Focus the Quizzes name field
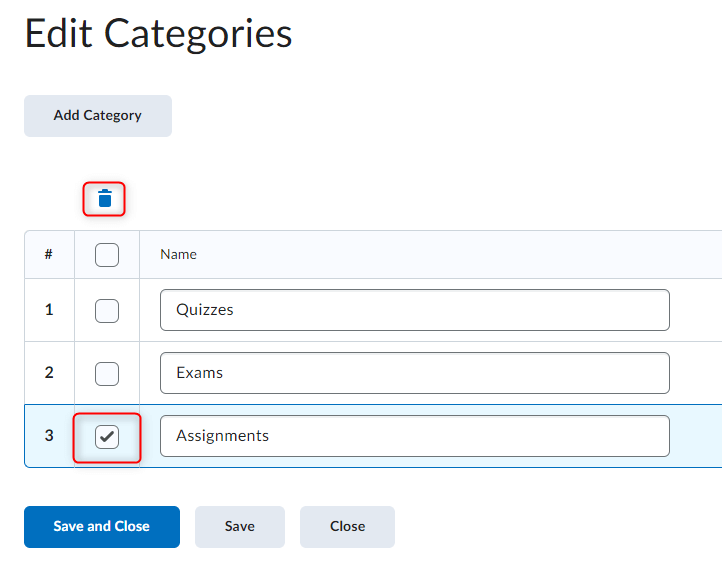 414,310
